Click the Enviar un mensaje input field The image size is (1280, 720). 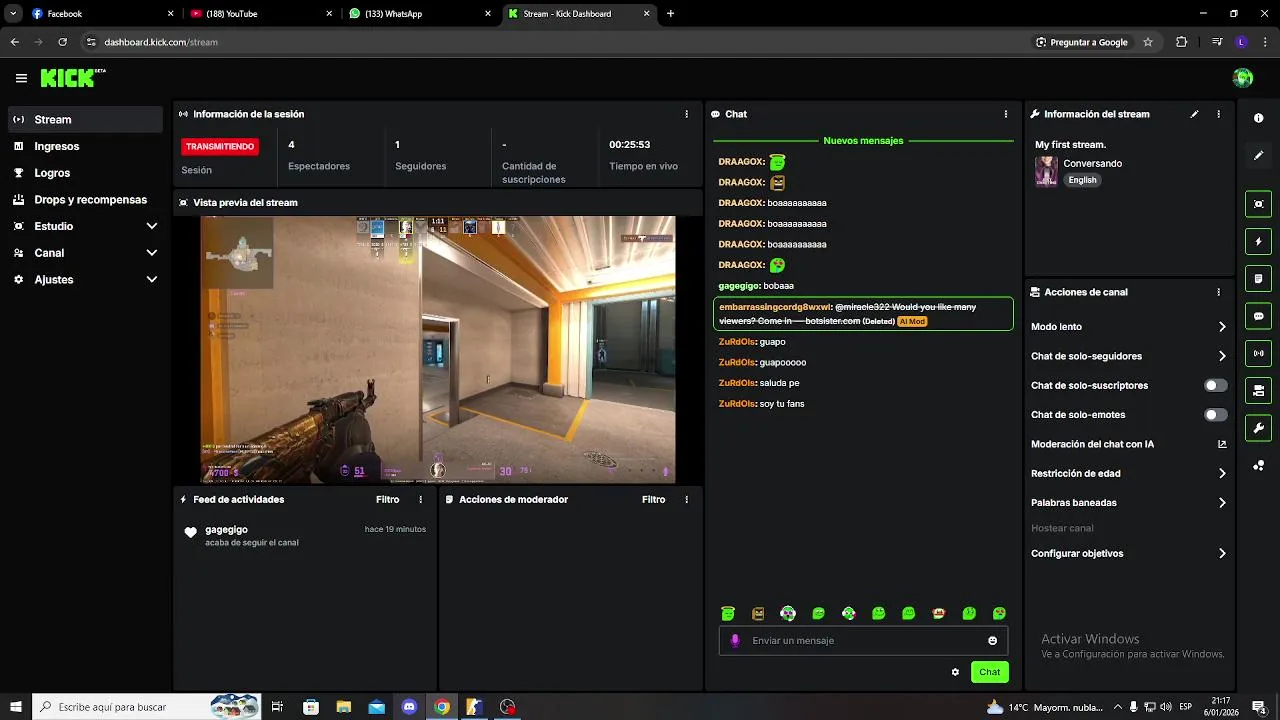[863, 641]
